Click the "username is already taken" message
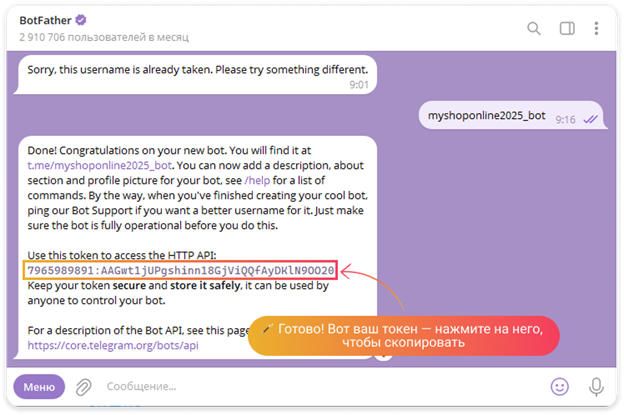This screenshot has width=624, height=415. point(198,71)
